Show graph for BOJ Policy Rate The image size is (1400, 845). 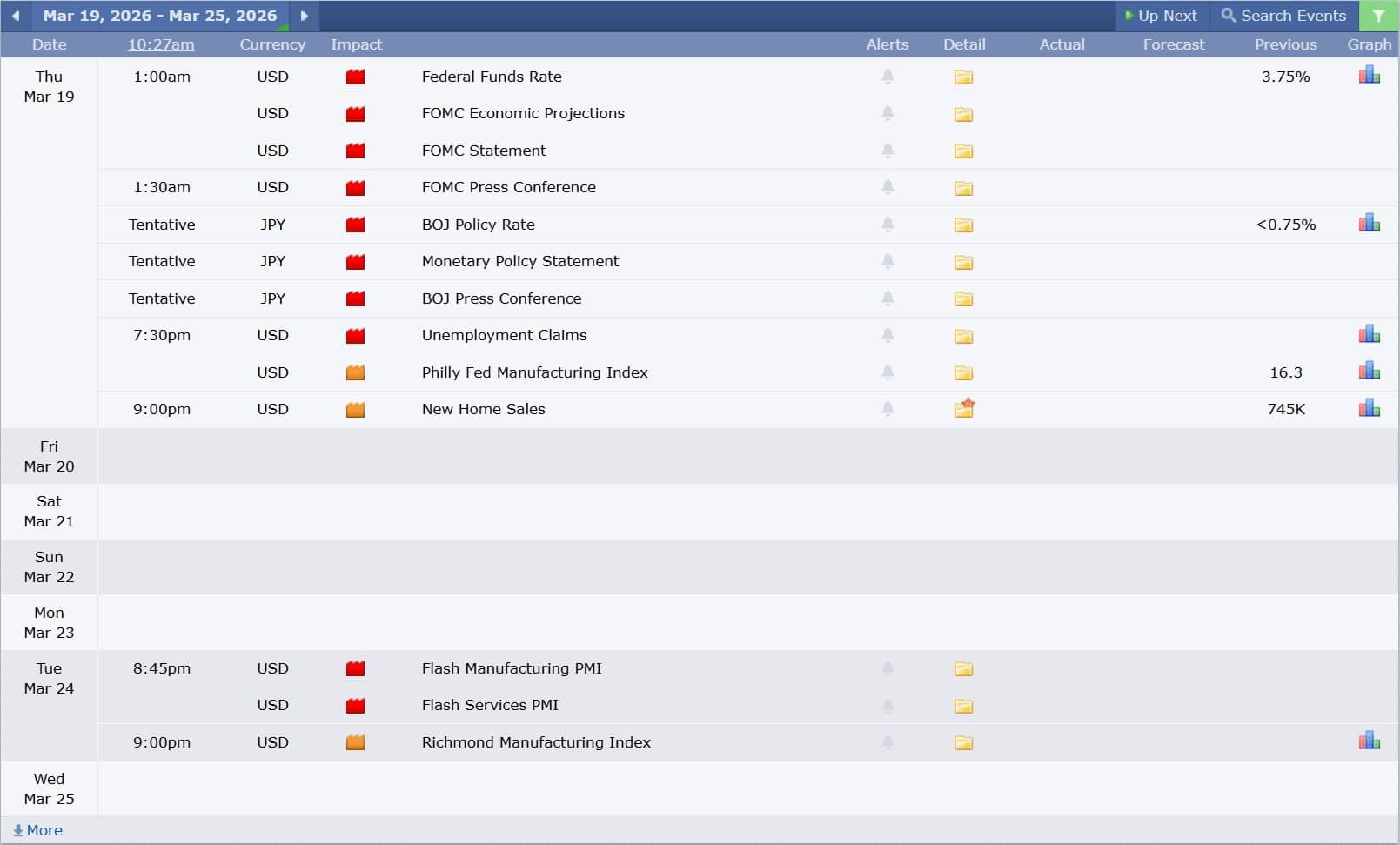tap(1369, 224)
